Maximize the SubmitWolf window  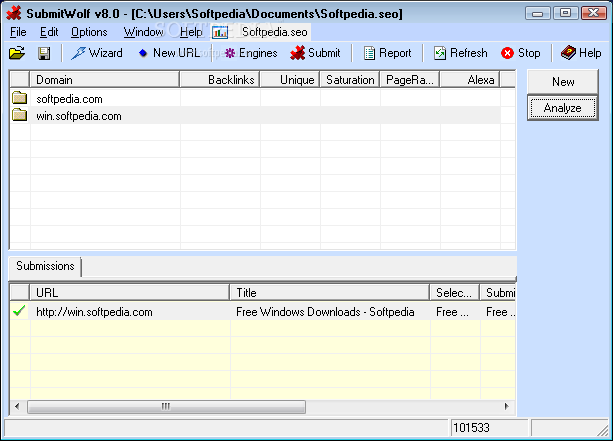(x=565, y=13)
